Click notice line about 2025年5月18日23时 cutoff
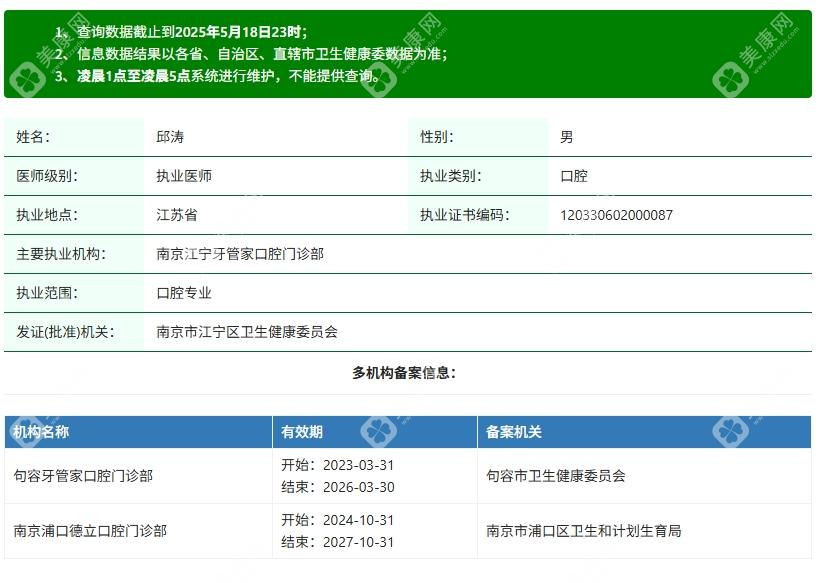Image resolution: width=824 pixels, height=583 pixels. pyautogui.click(x=181, y=32)
